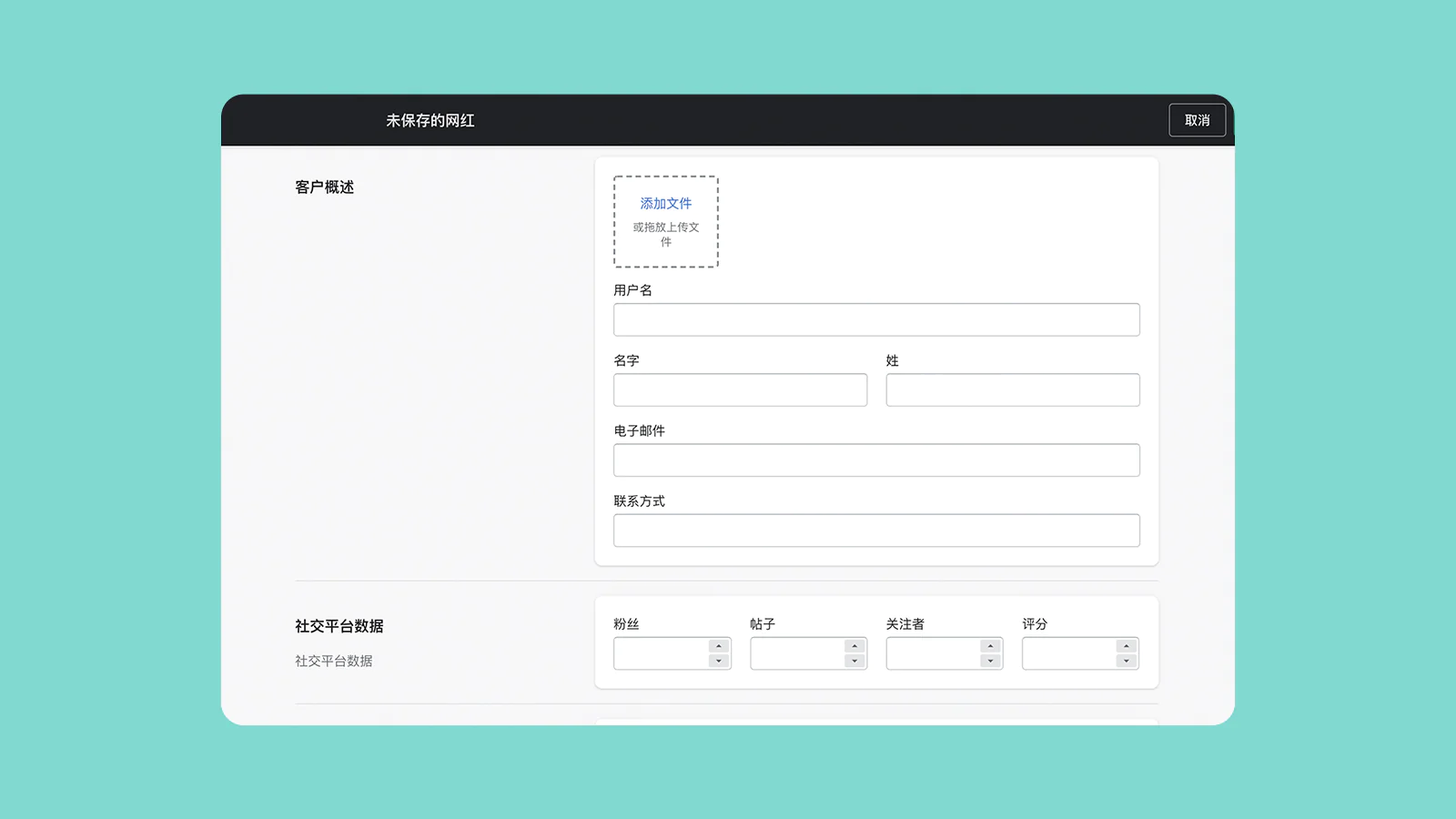Viewport: 1456px width, 819px height.
Task: Increase the 评分 value with up arrow
Action: point(1127,646)
